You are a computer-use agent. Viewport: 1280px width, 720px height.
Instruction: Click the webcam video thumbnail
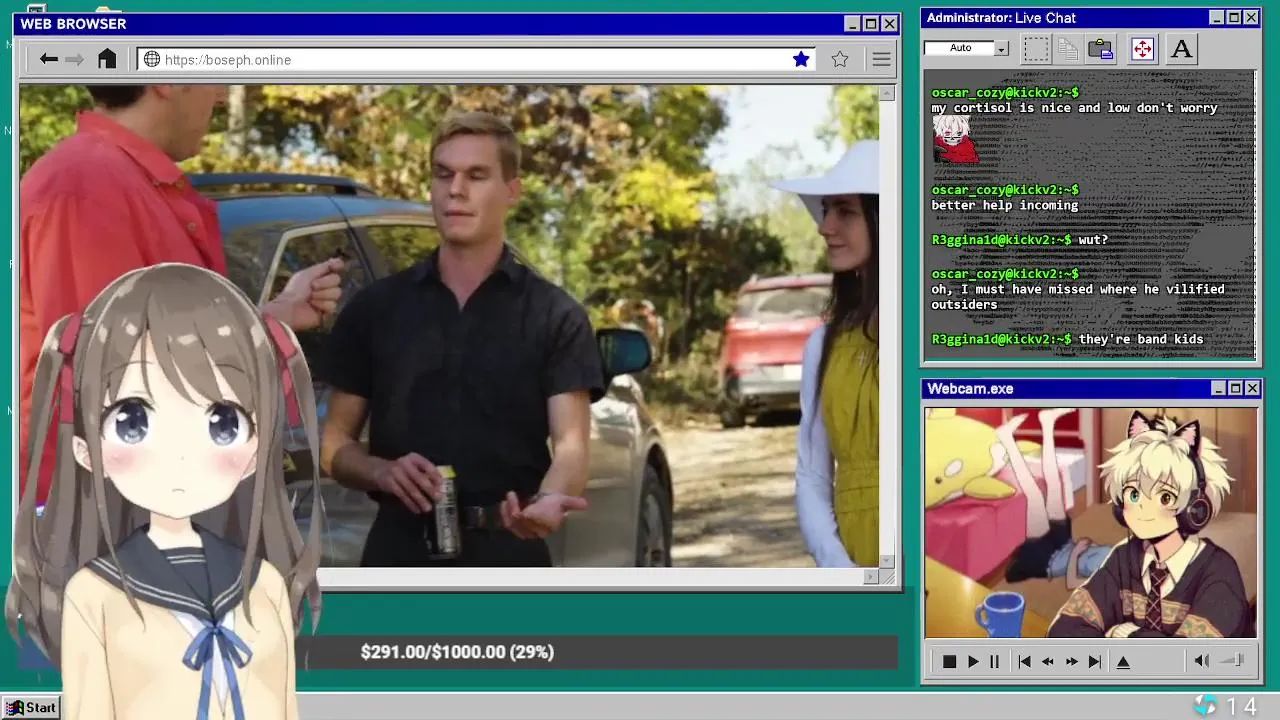pyautogui.click(x=1091, y=522)
